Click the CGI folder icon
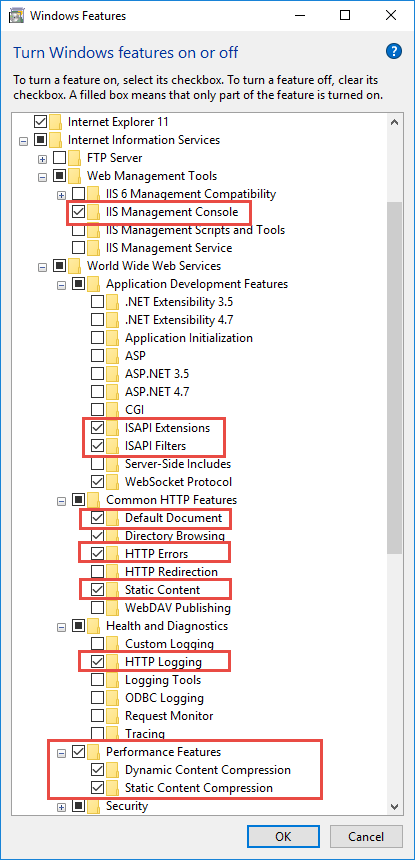Image resolution: width=415 pixels, height=860 pixels. coord(113,409)
